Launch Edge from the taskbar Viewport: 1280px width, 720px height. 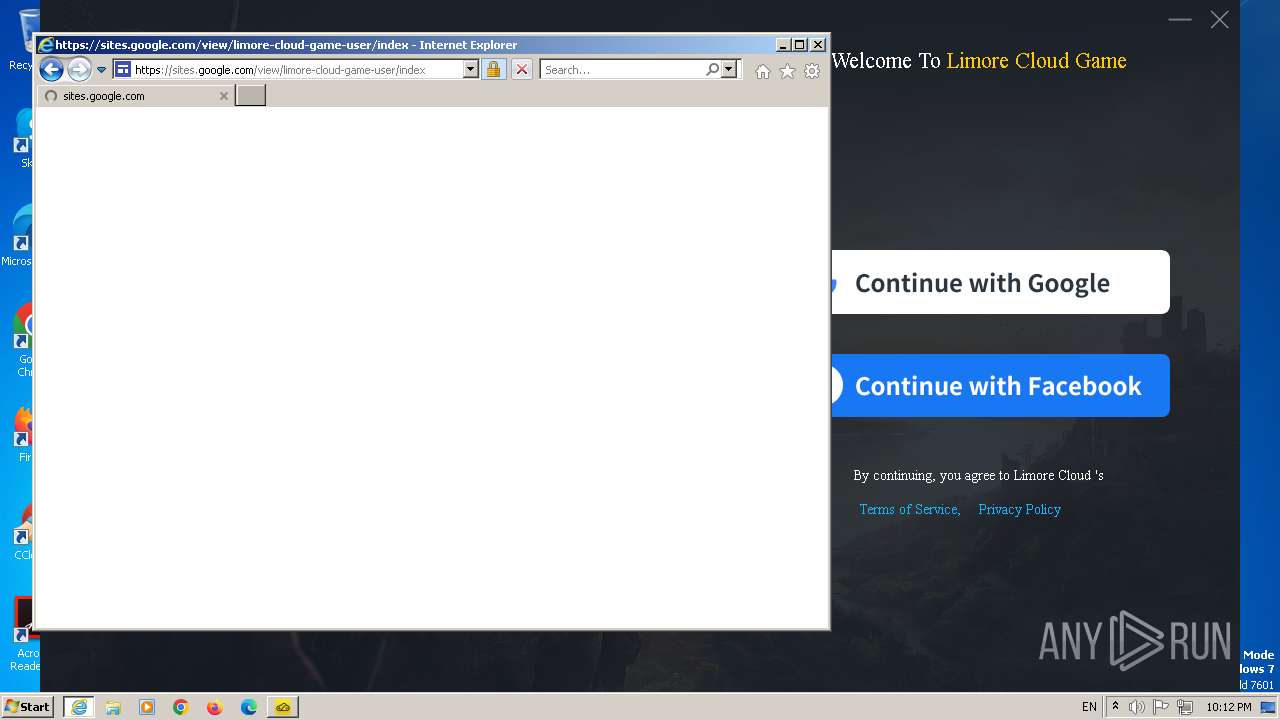pyautogui.click(x=249, y=707)
